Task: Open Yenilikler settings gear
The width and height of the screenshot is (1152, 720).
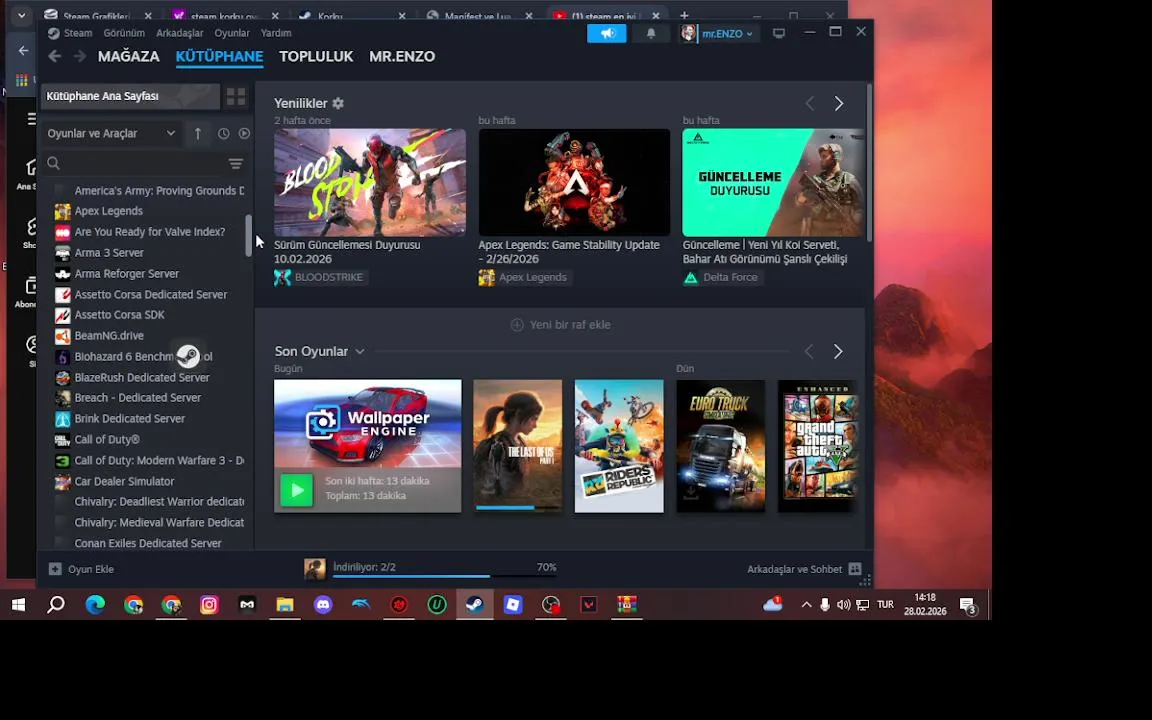Action: coord(338,103)
